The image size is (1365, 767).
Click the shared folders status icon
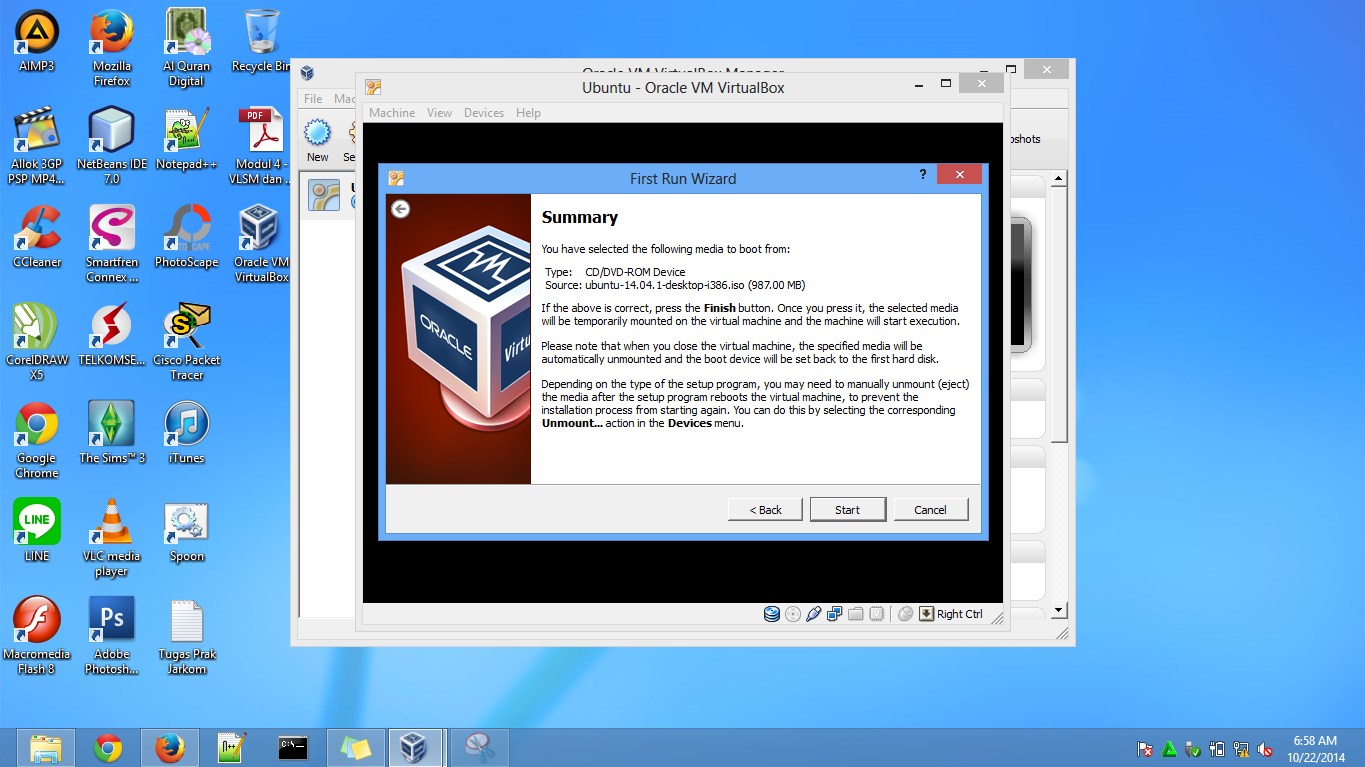(x=856, y=614)
